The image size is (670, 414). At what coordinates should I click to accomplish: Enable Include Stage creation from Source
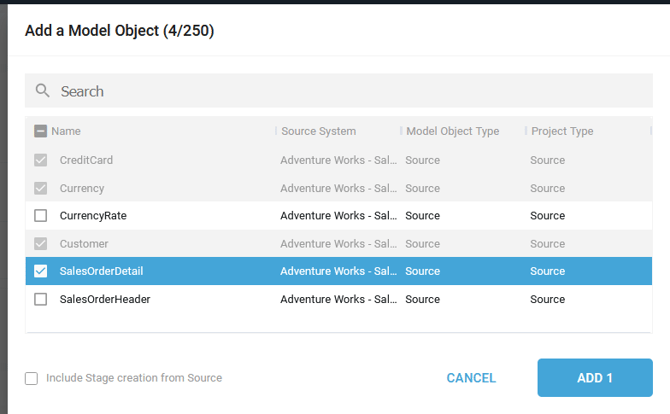pyautogui.click(x=31, y=378)
